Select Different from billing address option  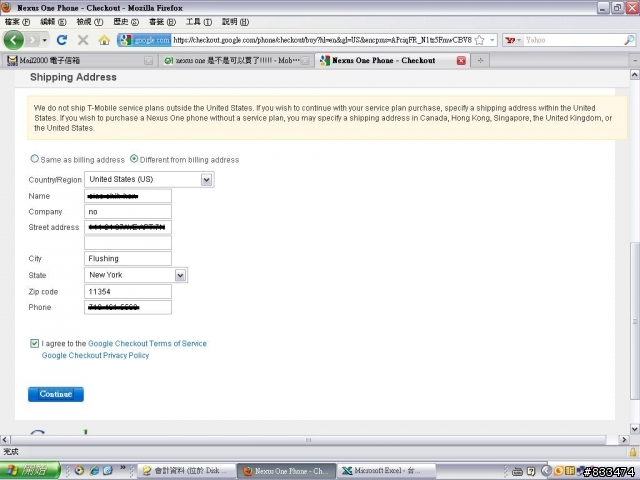click(134, 159)
